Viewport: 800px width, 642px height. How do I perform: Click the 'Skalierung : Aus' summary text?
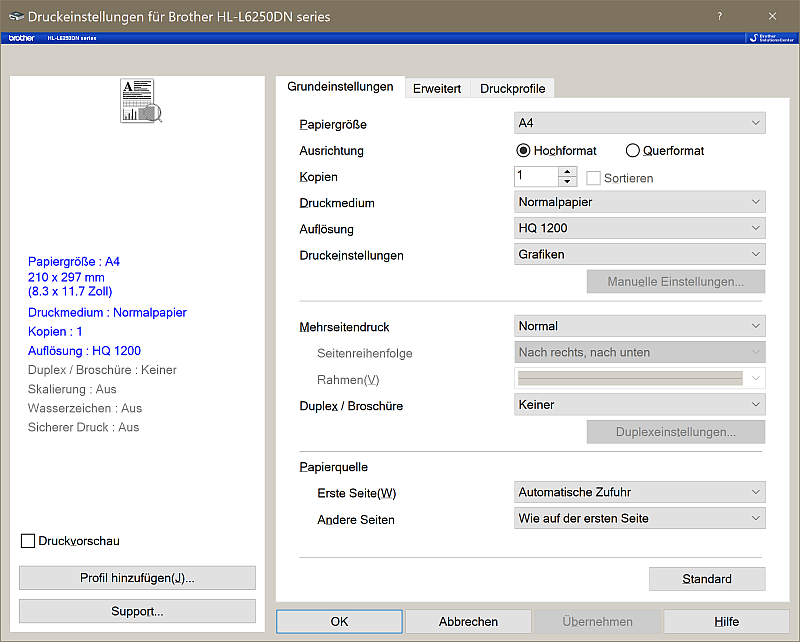pyautogui.click(x=72, y=389)
